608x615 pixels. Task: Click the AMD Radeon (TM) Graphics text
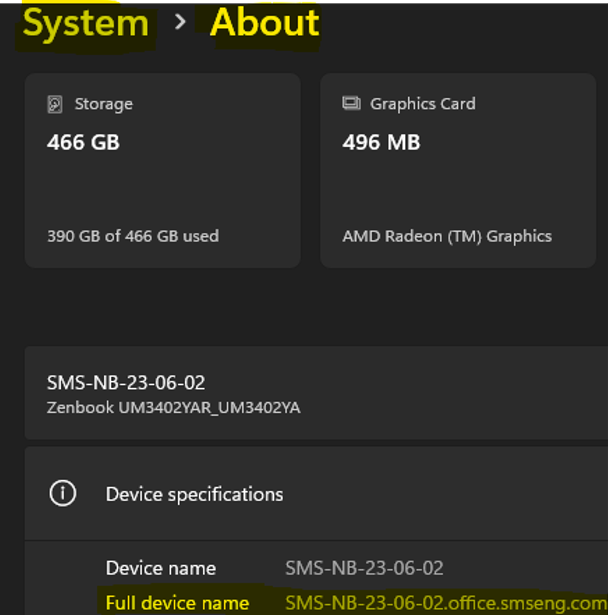446,236
